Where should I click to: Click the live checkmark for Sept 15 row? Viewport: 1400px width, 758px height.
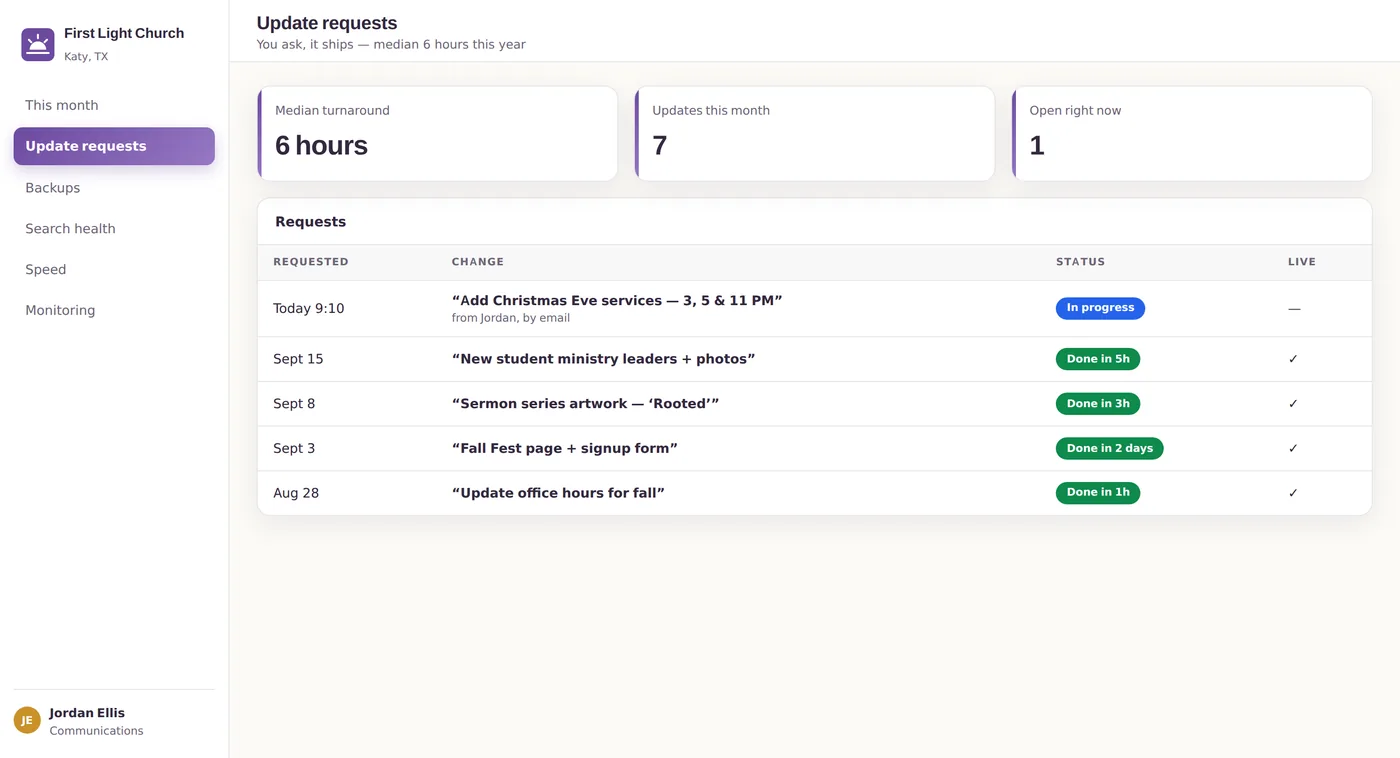(1293, 359)
